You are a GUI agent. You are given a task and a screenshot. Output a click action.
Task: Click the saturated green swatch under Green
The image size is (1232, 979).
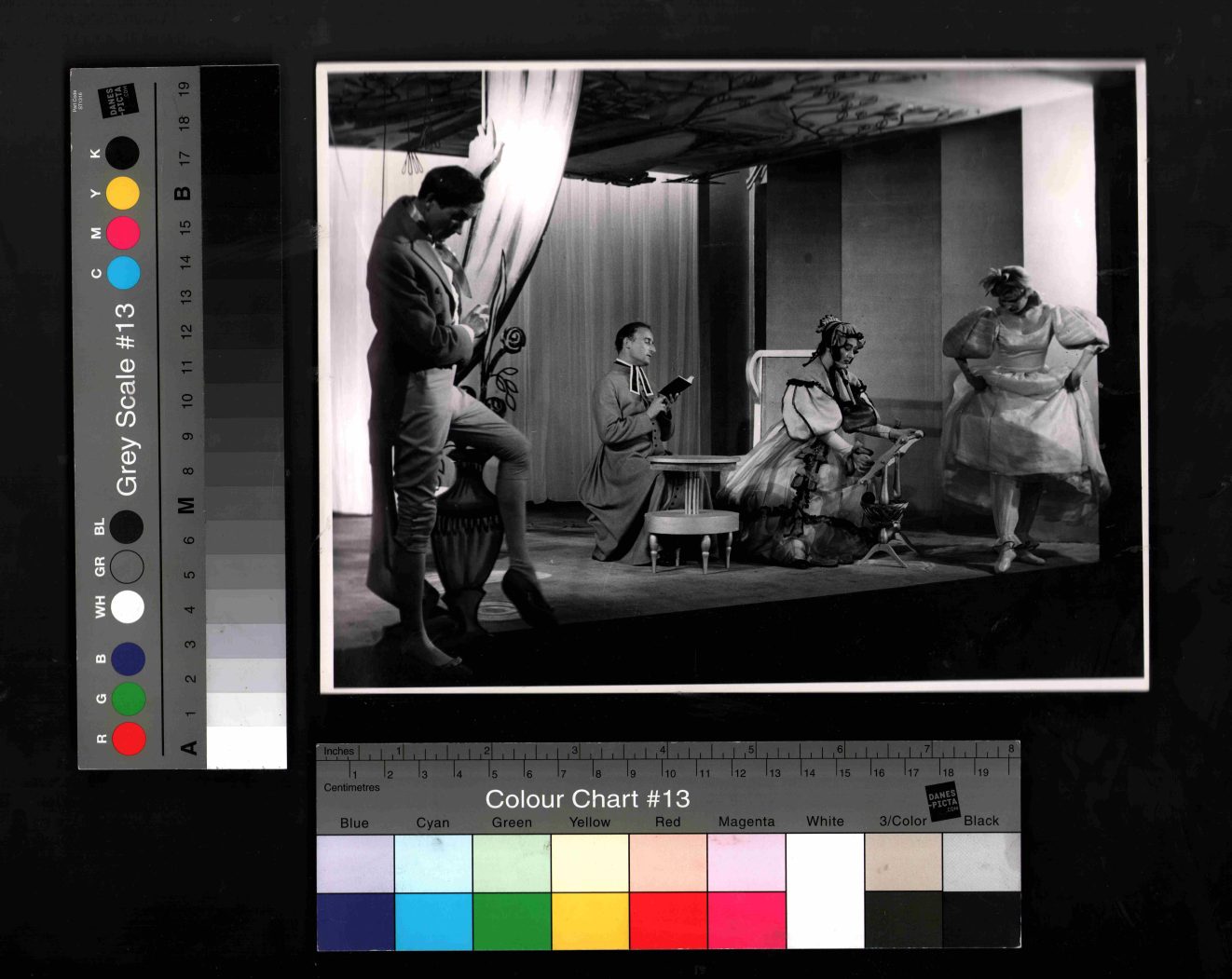click(512, 921)
